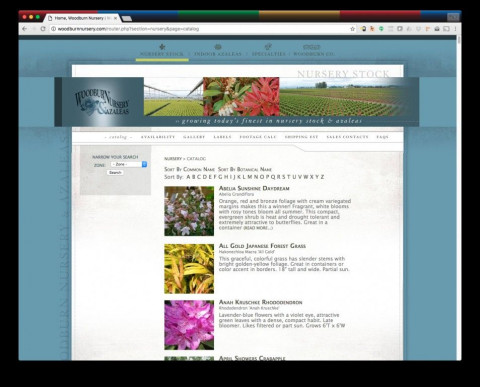The width and height of the screenshot is (480, 387).
Task: Open the Nursery Stock section
Action: pyautogui.click(x=162, y=54)
